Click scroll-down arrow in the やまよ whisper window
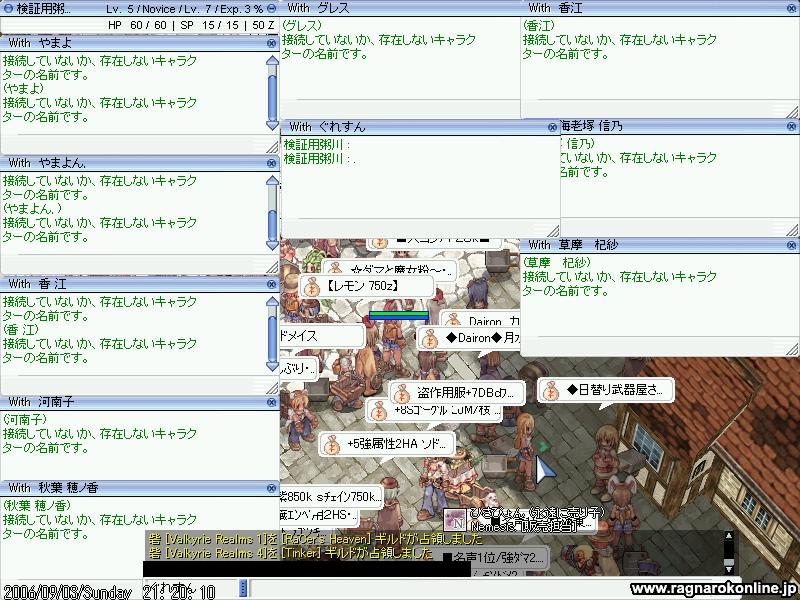The height and width of the screenshot is (600, 800). tap(272, 125)
